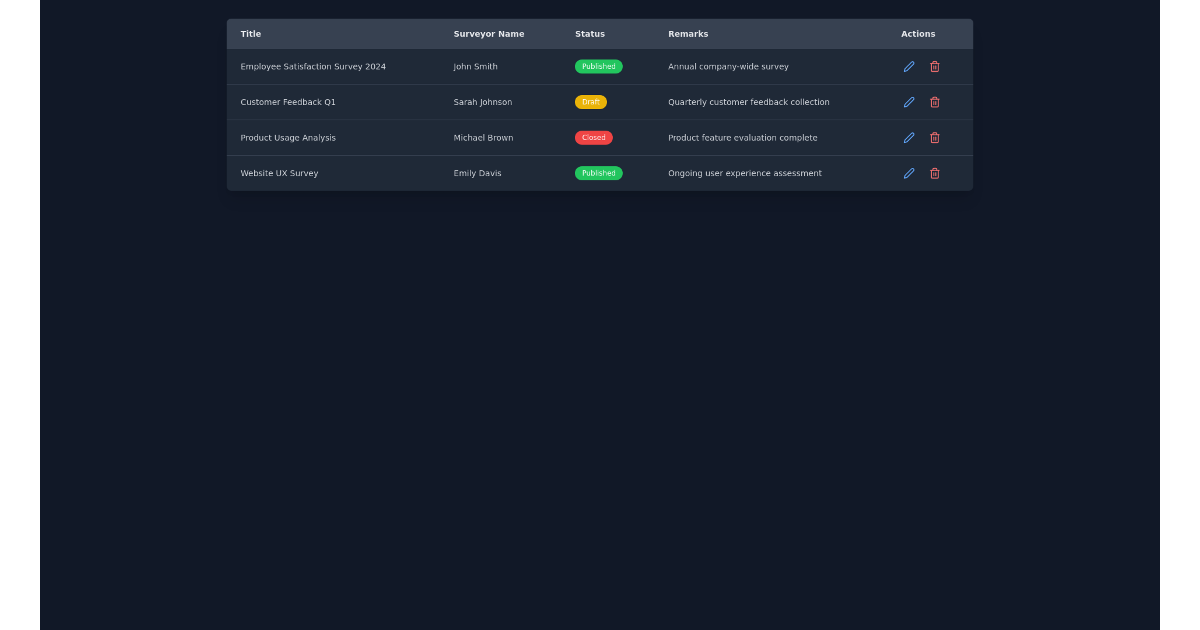1200x630 pixels.
Task: Delete the Customer Feedback Q1 survey
Action: point(935,101)
